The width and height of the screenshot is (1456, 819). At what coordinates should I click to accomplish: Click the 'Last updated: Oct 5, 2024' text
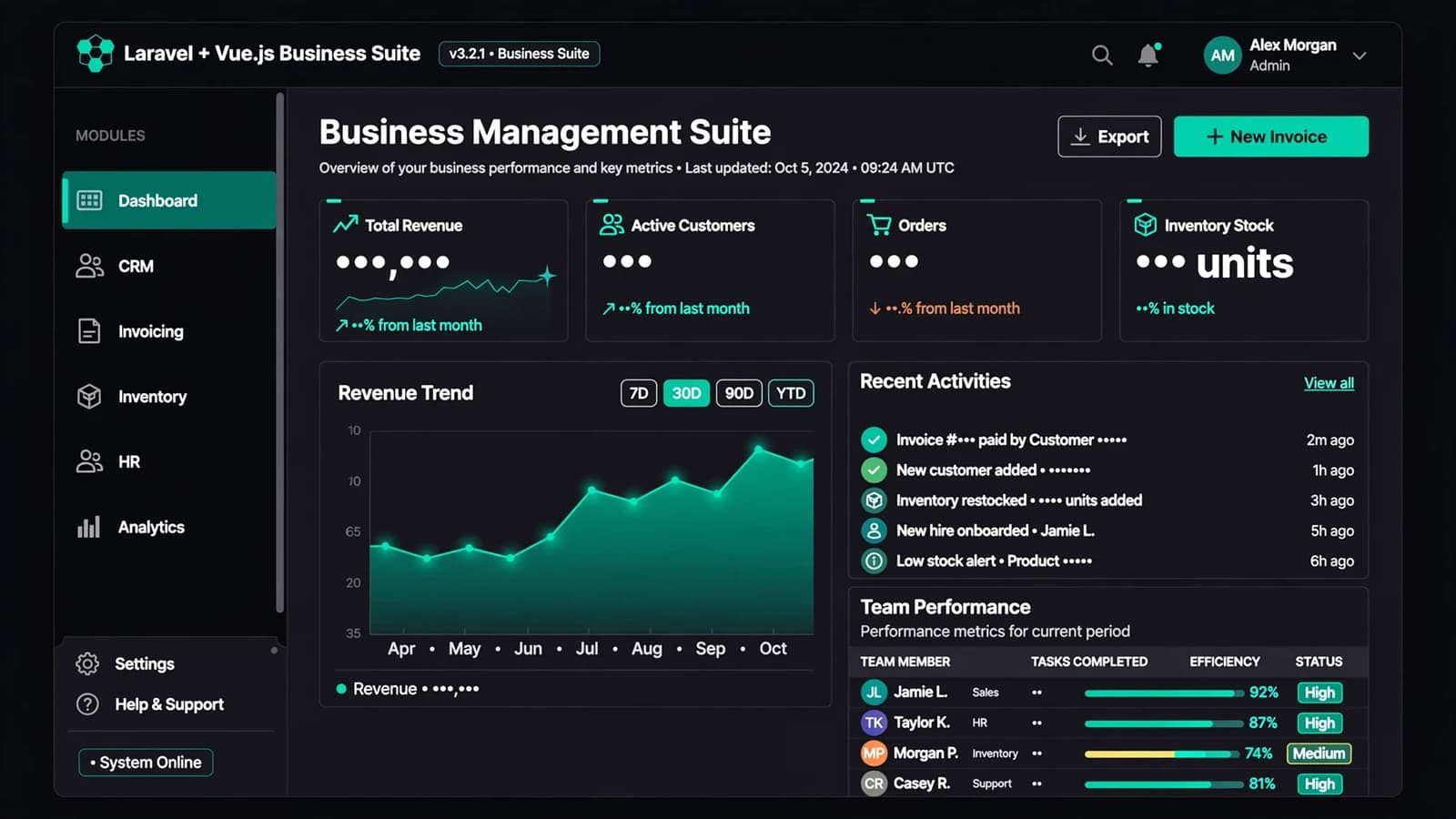pyautogui.click(x=766, y=168)
